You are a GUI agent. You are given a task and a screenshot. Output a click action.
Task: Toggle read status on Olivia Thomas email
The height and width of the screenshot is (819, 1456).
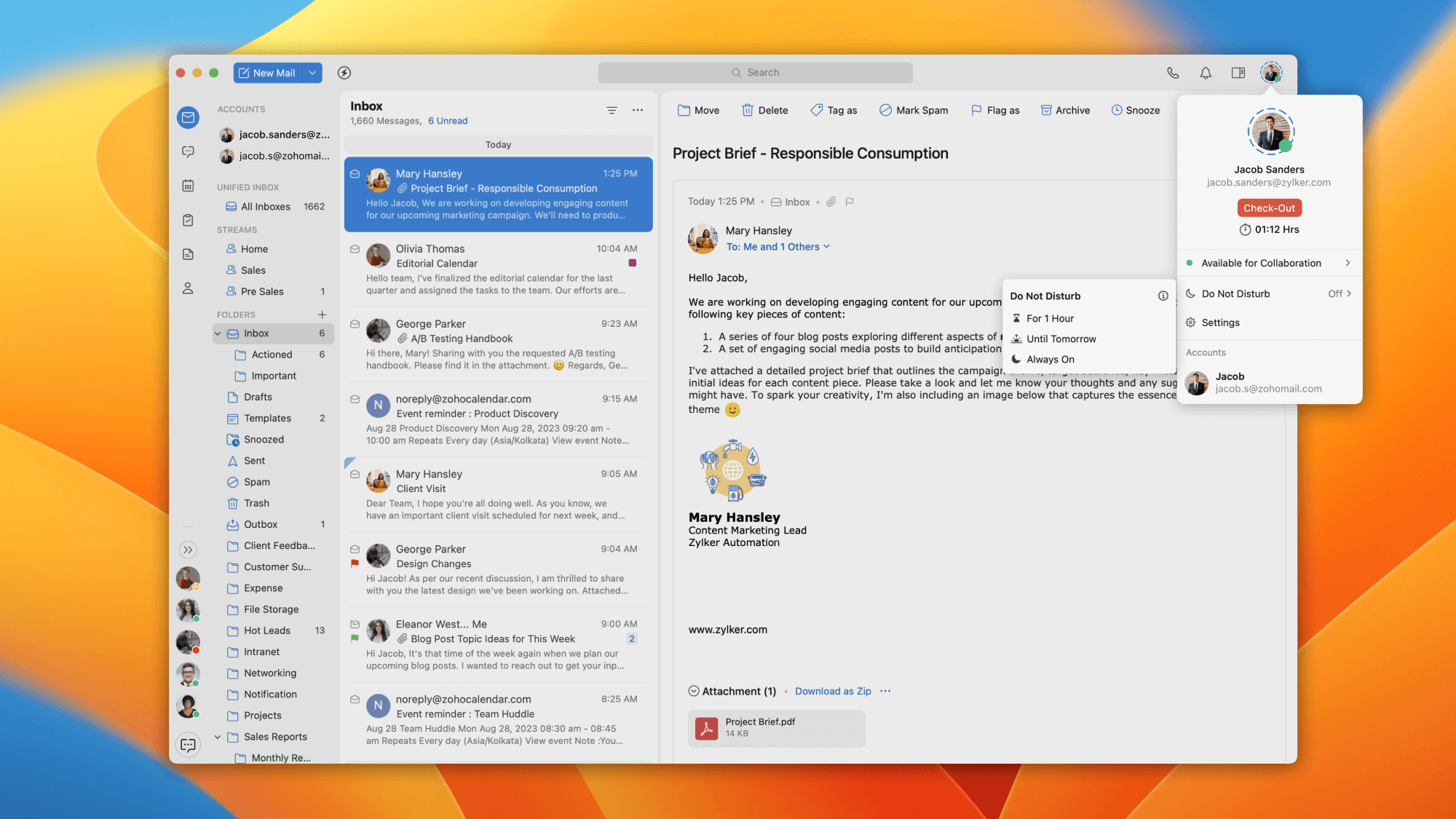point(355,249)
